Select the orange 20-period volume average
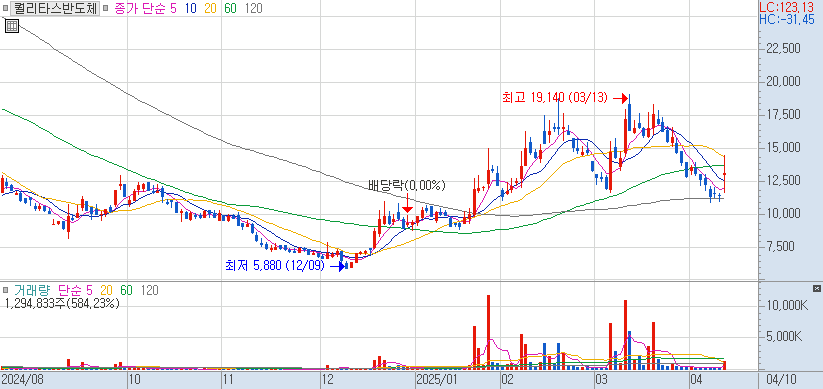Screen dimensions: 823x389 107,290
